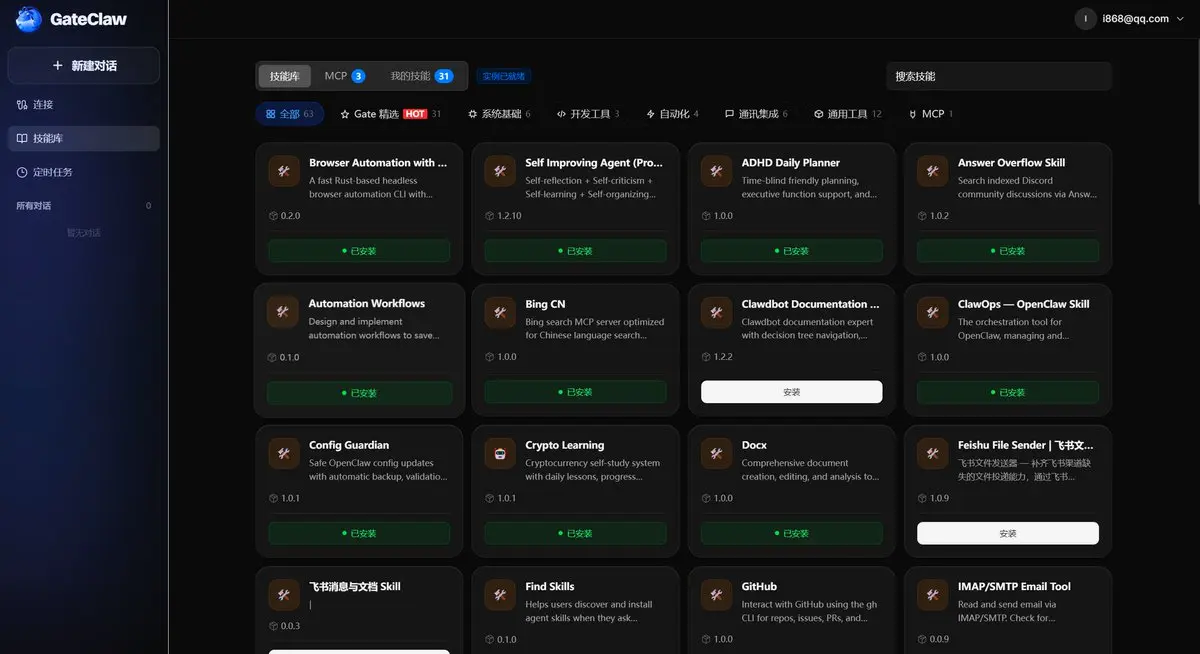The width and height of the screenshot is (1200, 654).
Task: Click 已安装 button on Bing CN card
Action: [x=575, y=392]
